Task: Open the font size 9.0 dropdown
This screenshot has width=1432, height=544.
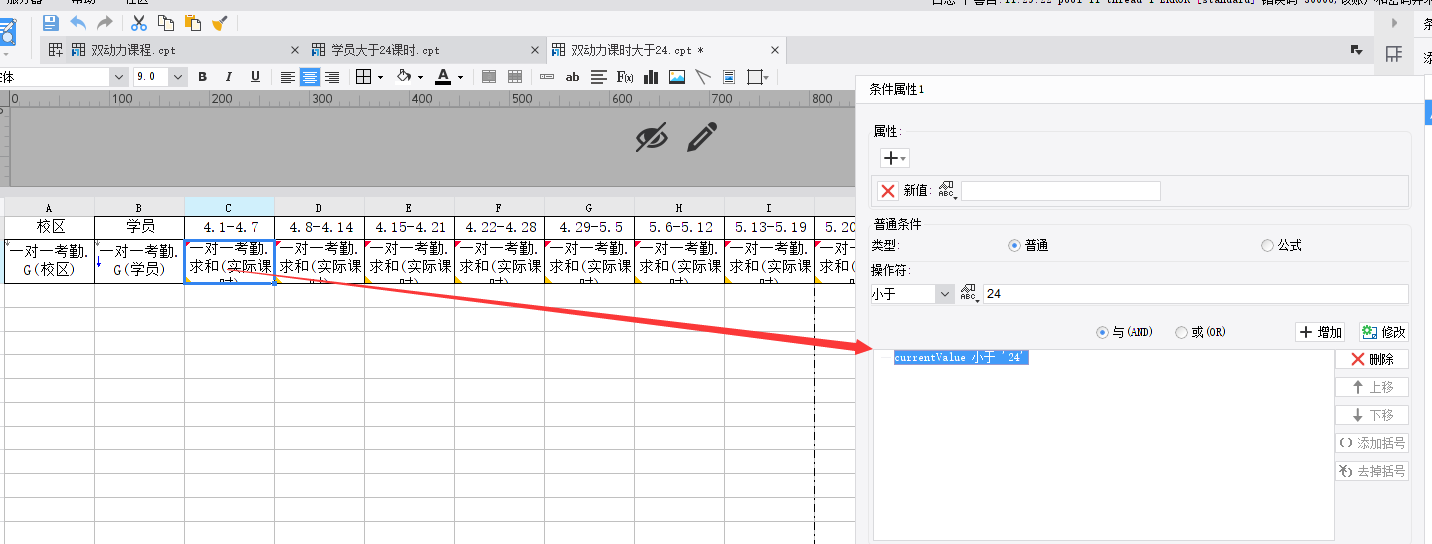Action: point(178,77)
